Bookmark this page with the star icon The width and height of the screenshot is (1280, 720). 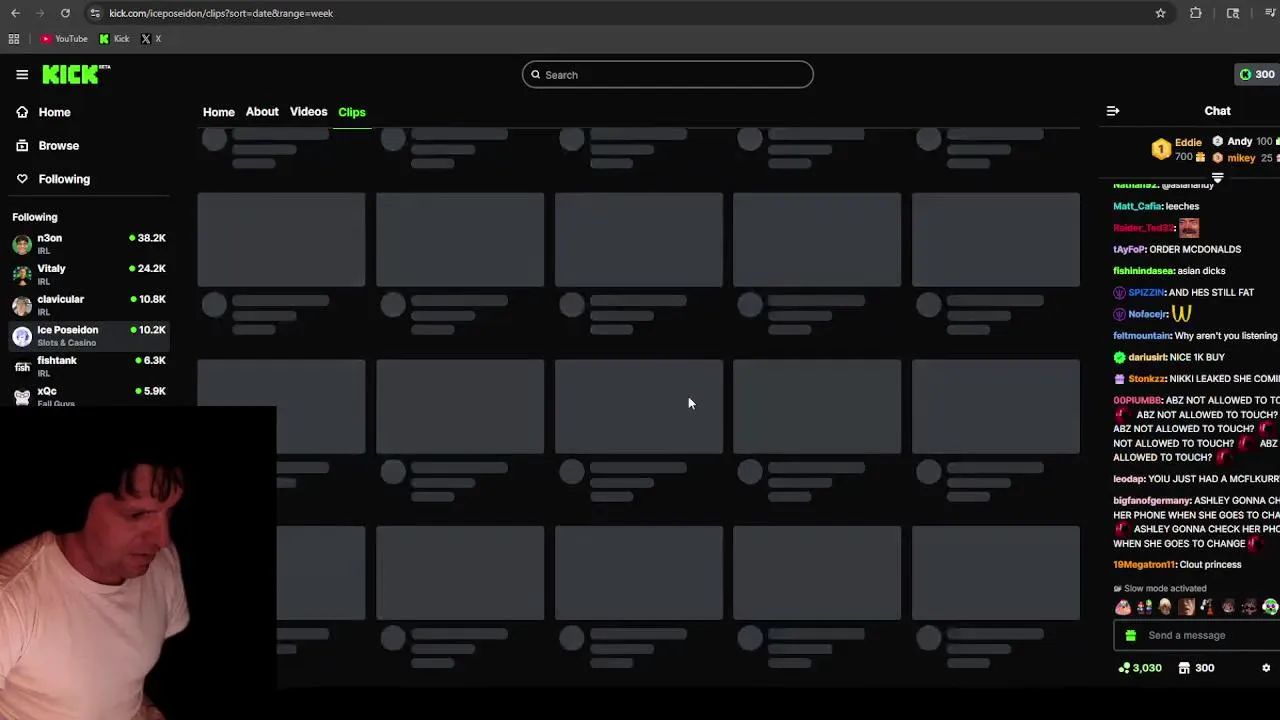click(x=1160, y=13)
